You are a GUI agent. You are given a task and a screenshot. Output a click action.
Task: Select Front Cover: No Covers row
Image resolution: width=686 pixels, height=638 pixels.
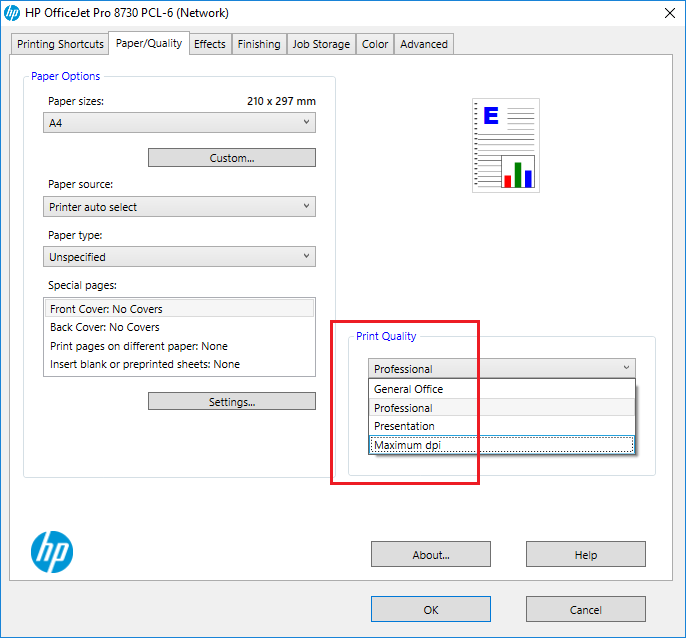coord(179,309)
